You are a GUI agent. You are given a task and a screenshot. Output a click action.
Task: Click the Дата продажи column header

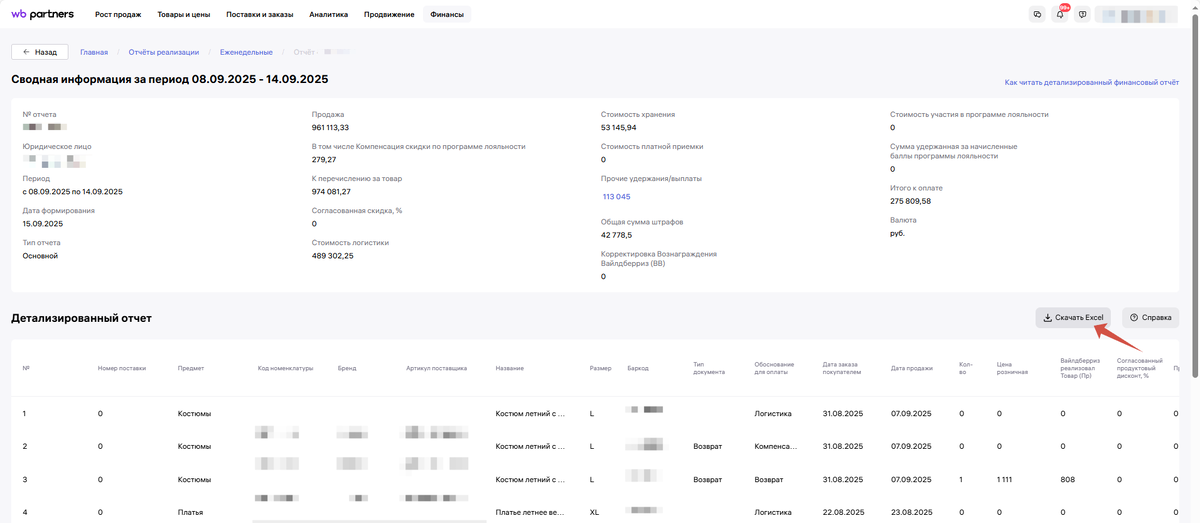911,369
